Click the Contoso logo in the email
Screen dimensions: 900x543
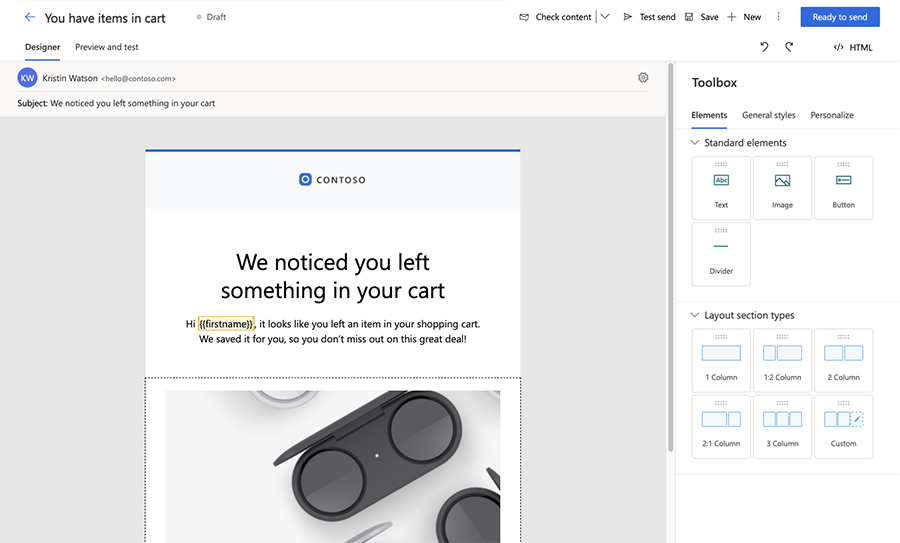pos(332,180)
